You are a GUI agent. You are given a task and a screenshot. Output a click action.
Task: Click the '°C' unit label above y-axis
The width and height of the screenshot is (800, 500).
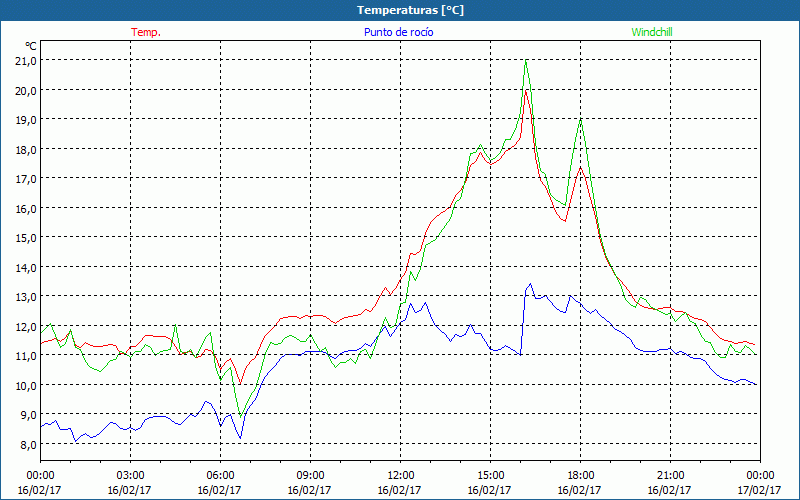click(31, 45)
